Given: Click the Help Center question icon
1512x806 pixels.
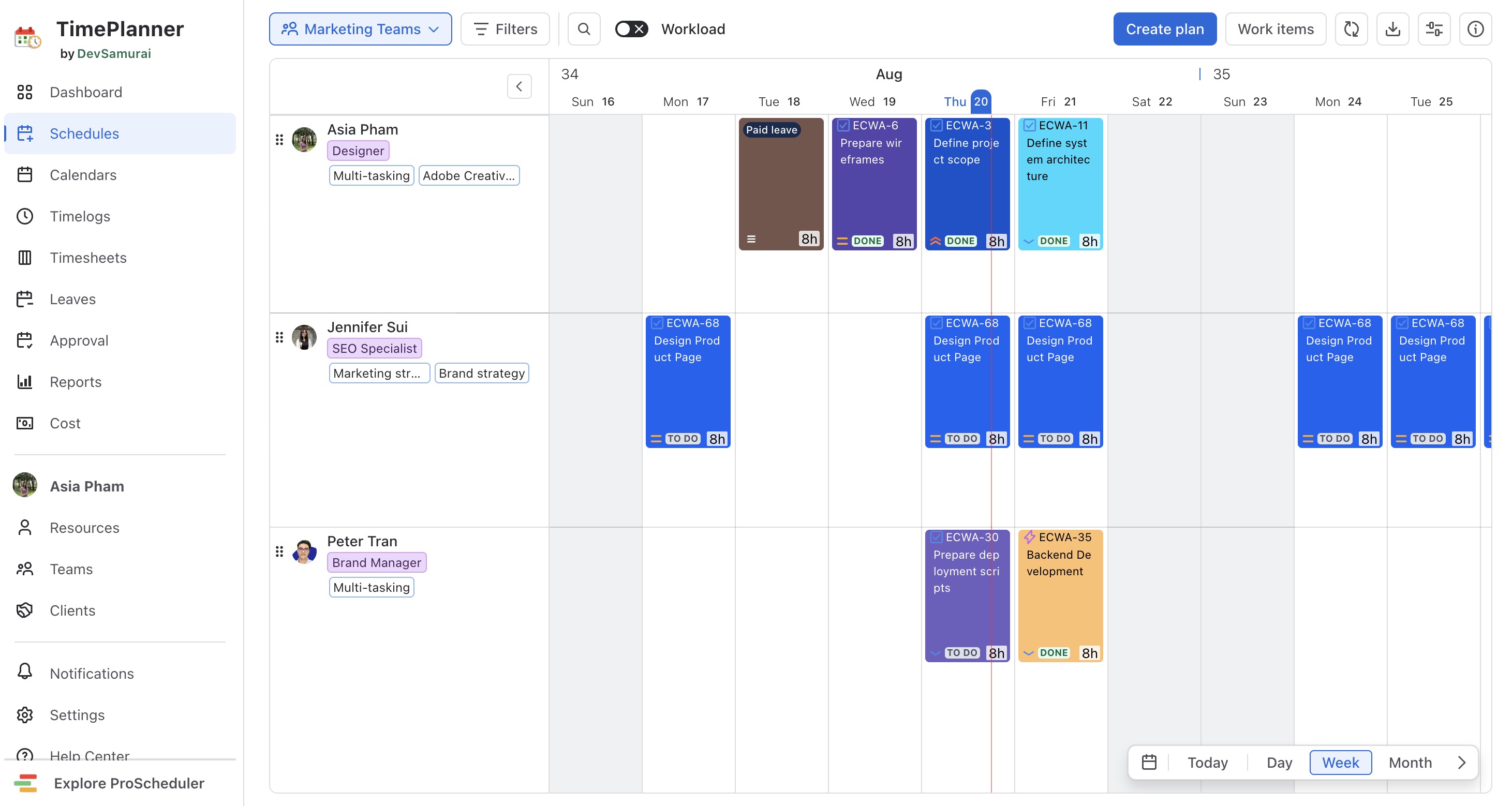Looking at the screenshot, I should 25,754.
